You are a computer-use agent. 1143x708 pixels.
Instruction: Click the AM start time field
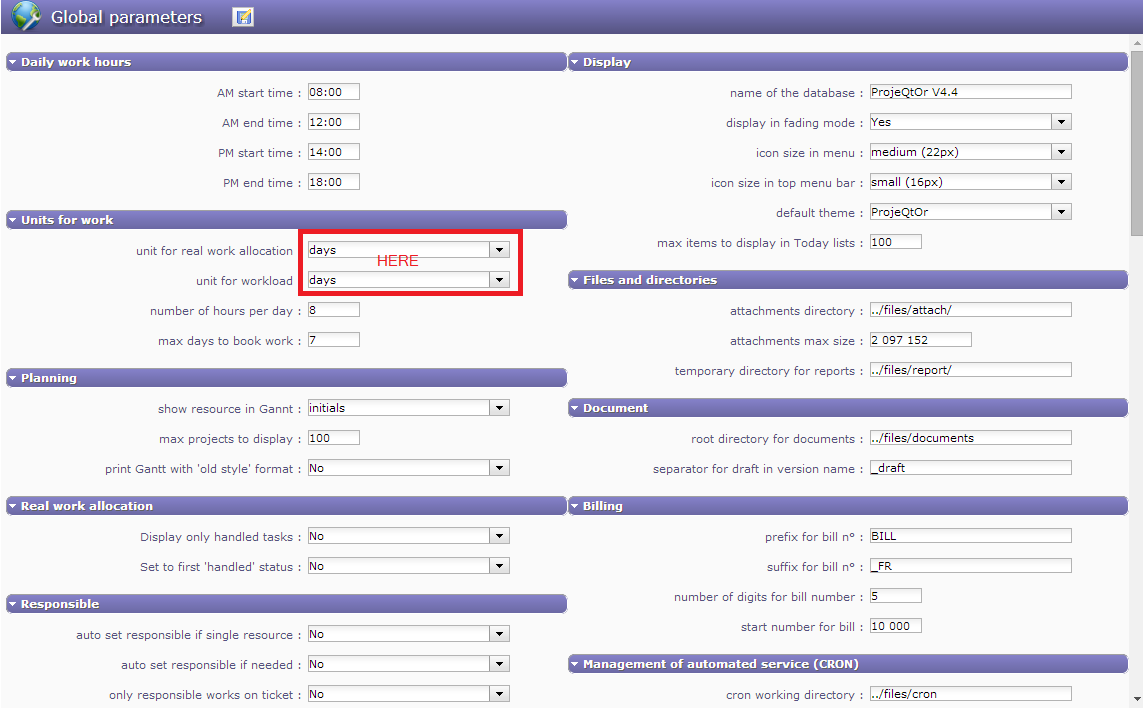(x=333, y=92)
